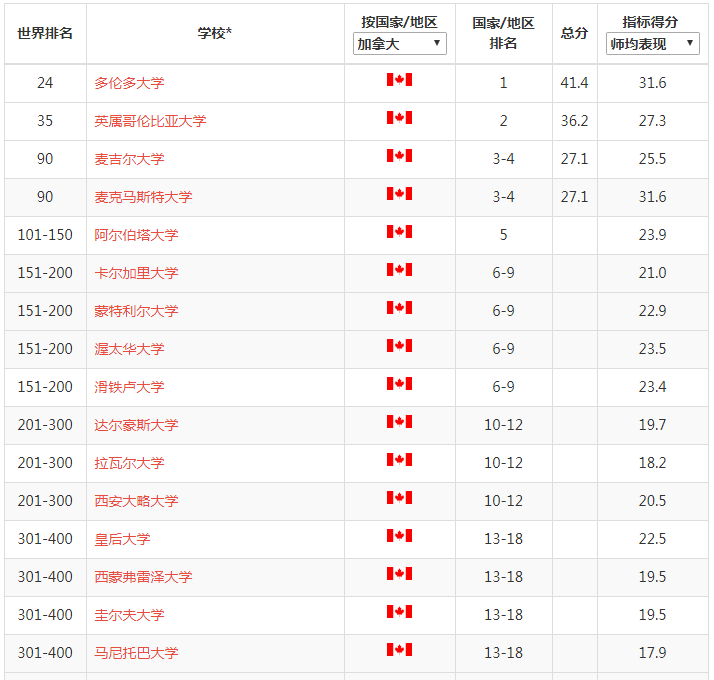Click the Canada flag in 达尔豪斯大学 row

click(399, 422)
